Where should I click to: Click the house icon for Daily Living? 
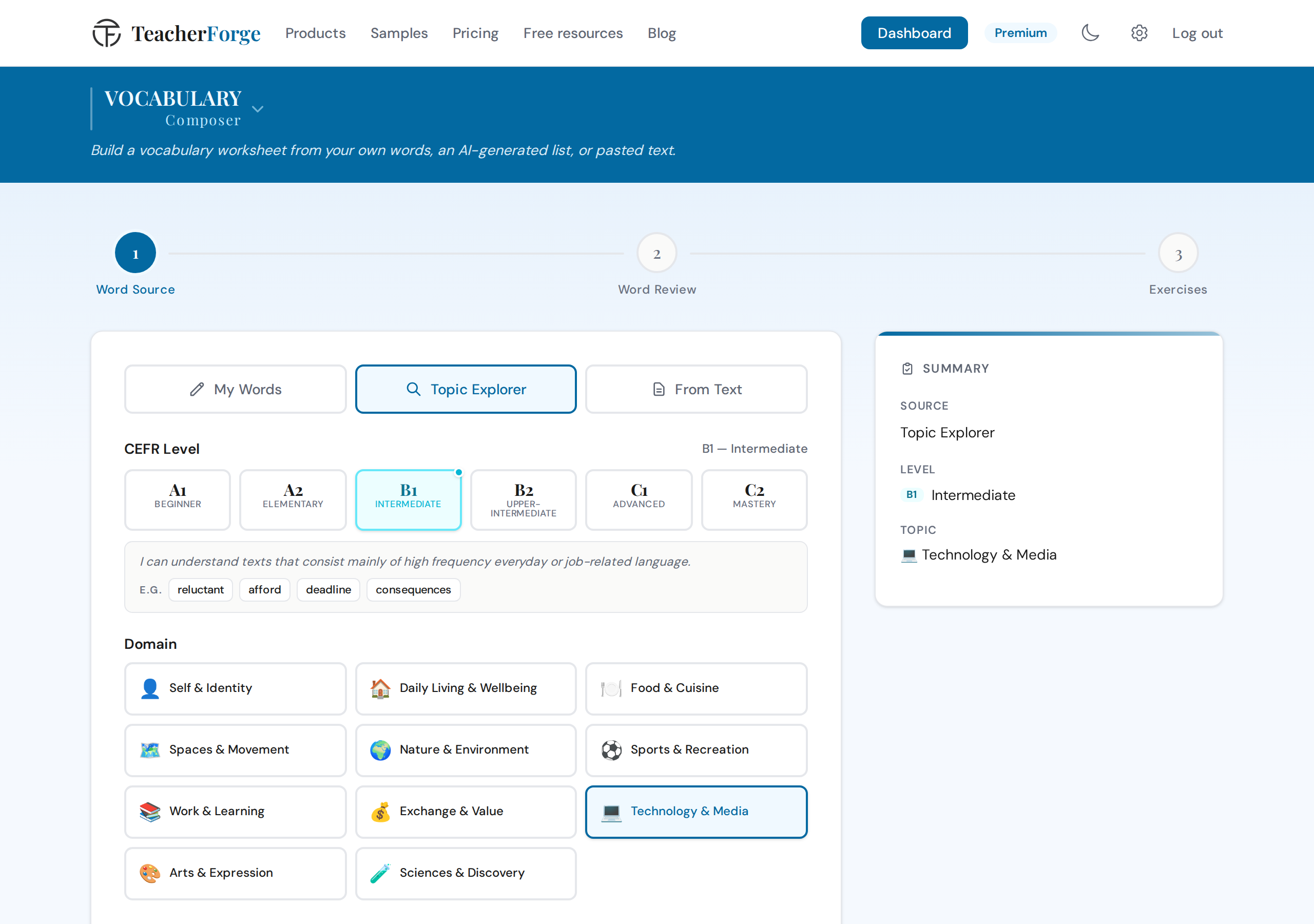(380, 688)
